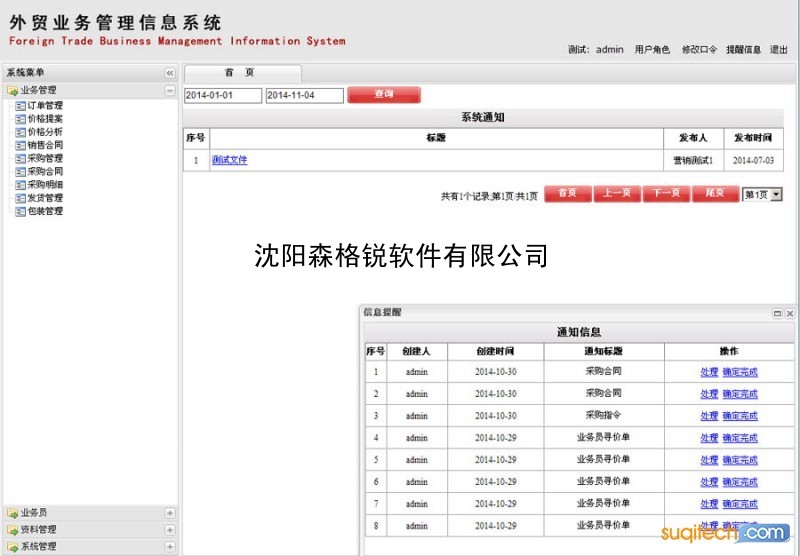
Task: Open 采购明细 in the menu tree
Action: (x=45, y=185)
